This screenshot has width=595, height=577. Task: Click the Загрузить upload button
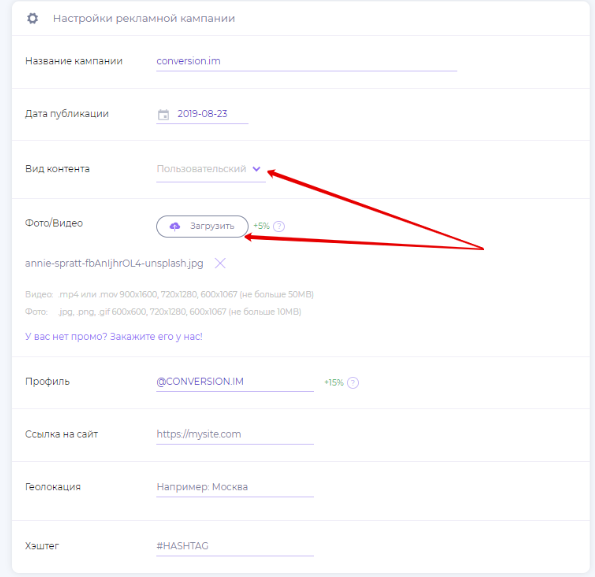coord(202,226)
